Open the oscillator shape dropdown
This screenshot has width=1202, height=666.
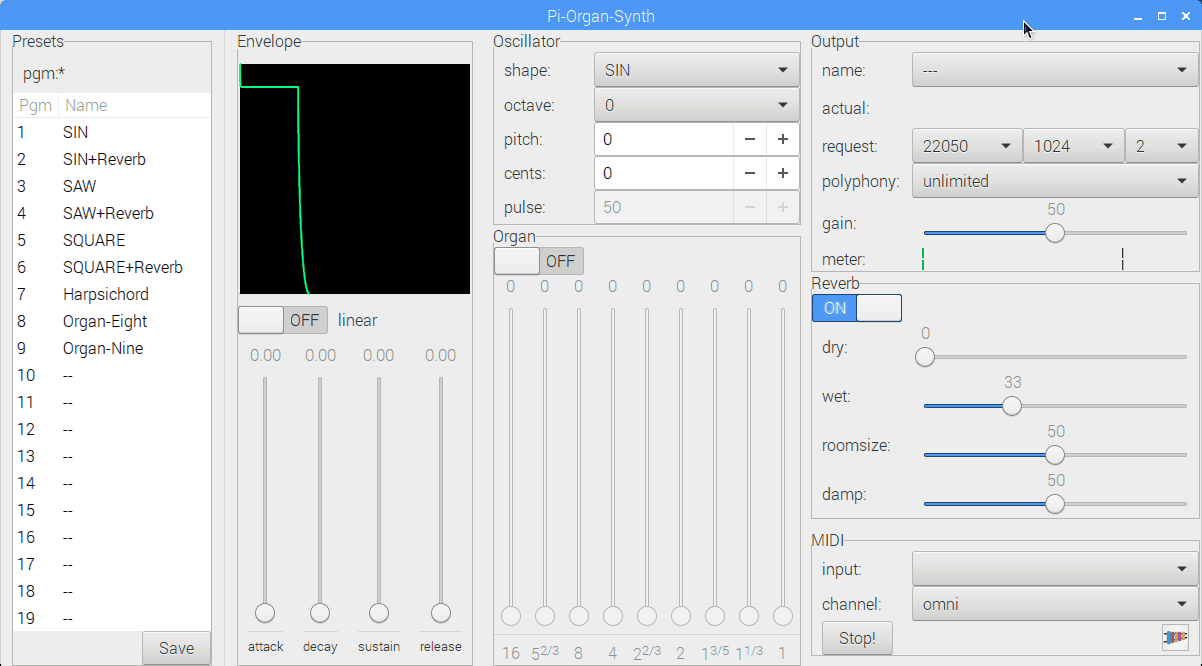697,71
